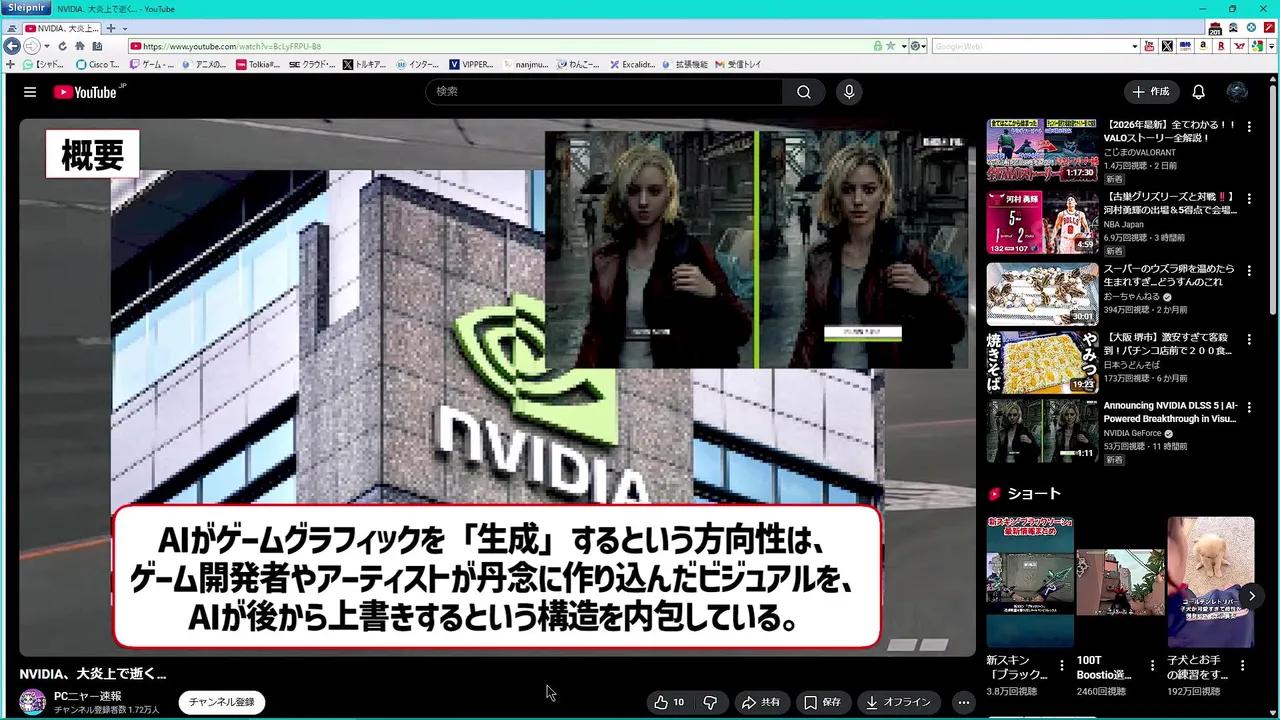1280x720 pixels.
Task: Download video with オフライン button
Action: pyautogui.click(x=898, y=702)
